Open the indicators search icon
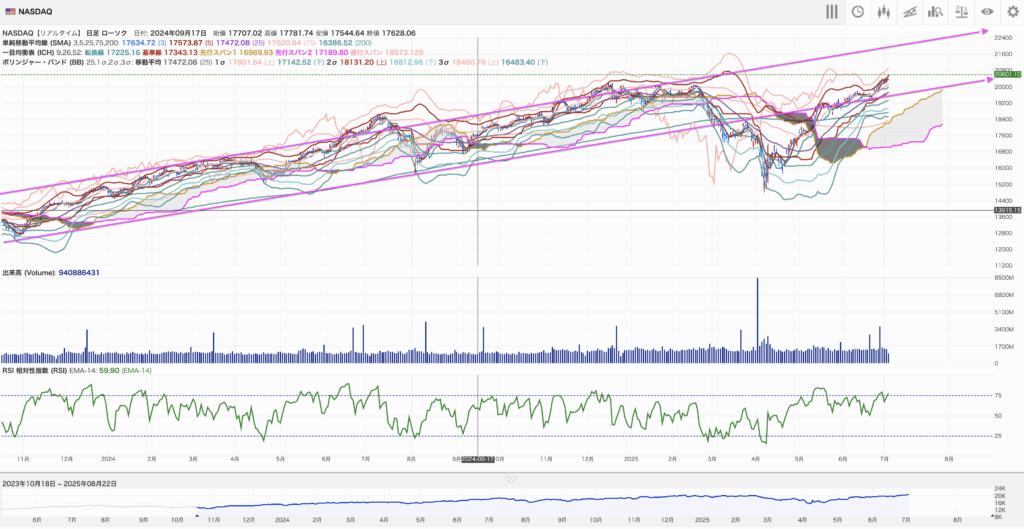1024x529 pixels. (935, 11)
